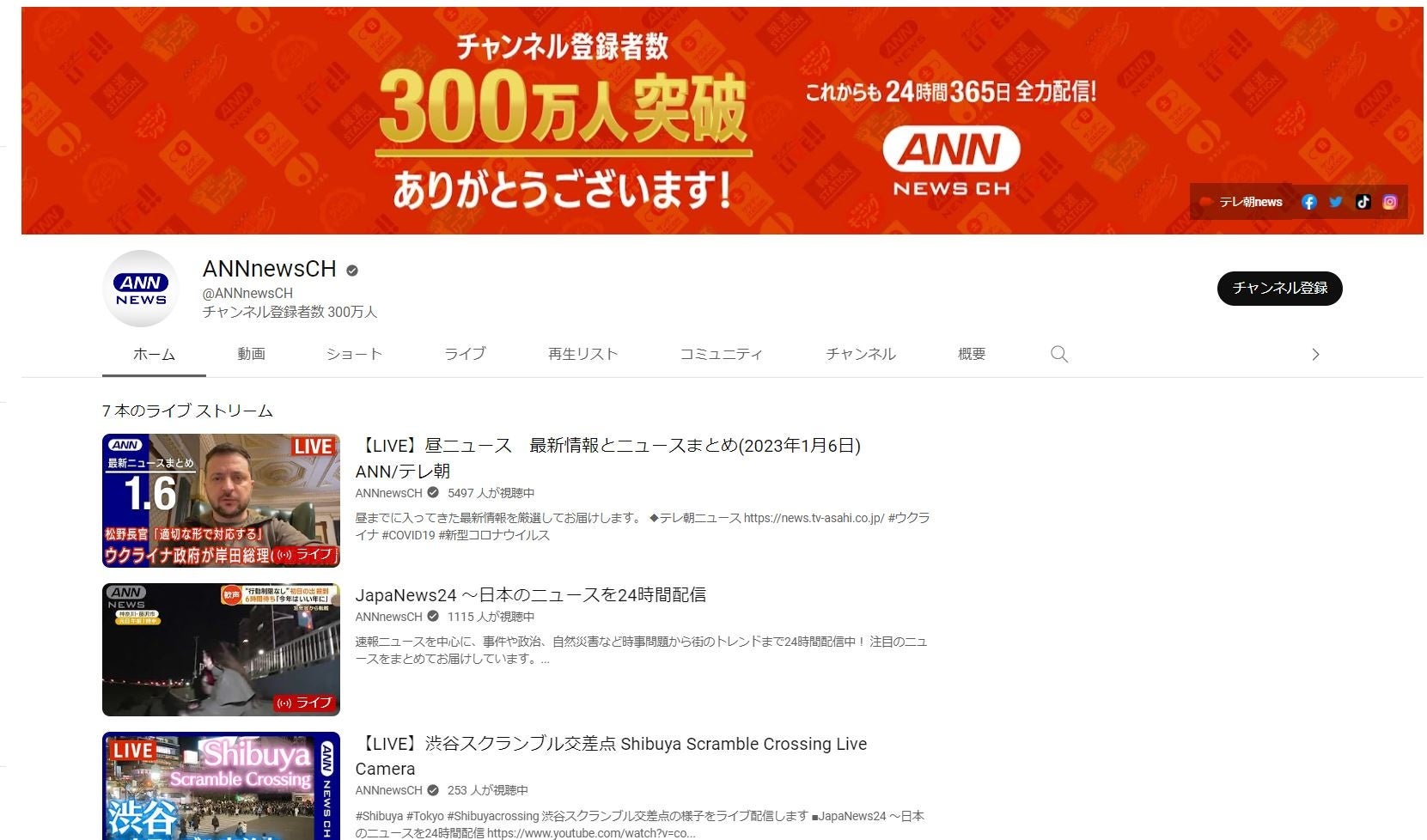
Task: Expand more tabs with the right chevron
Action: [1315, 353]
